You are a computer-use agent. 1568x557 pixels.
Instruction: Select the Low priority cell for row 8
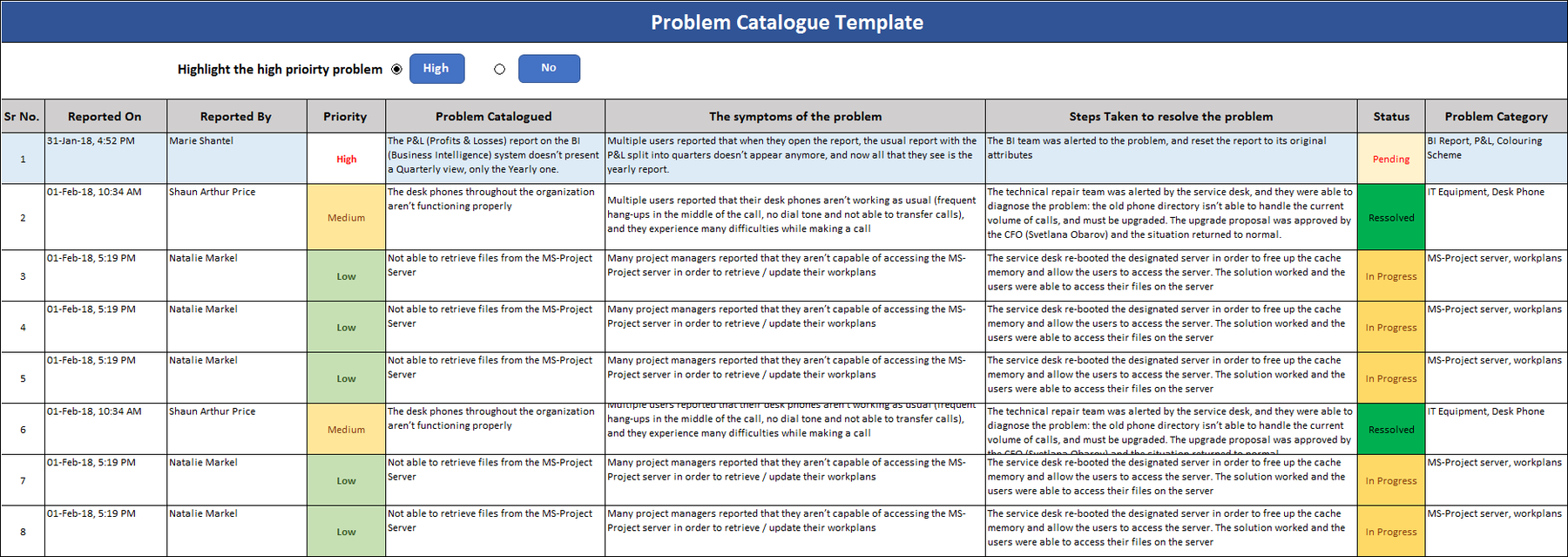(345, 531)
